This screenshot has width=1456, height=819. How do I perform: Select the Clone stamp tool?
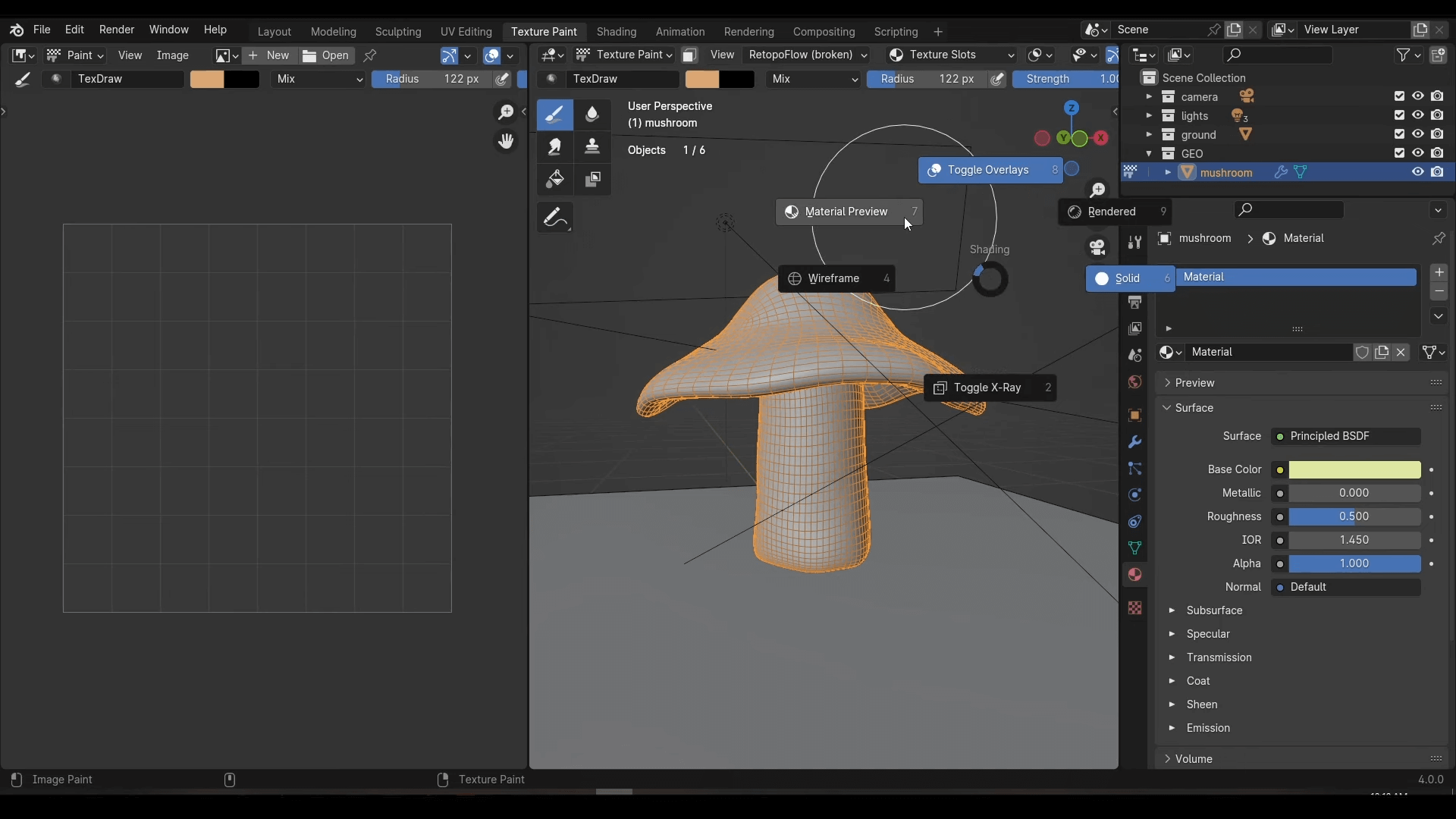pos(593,147)
